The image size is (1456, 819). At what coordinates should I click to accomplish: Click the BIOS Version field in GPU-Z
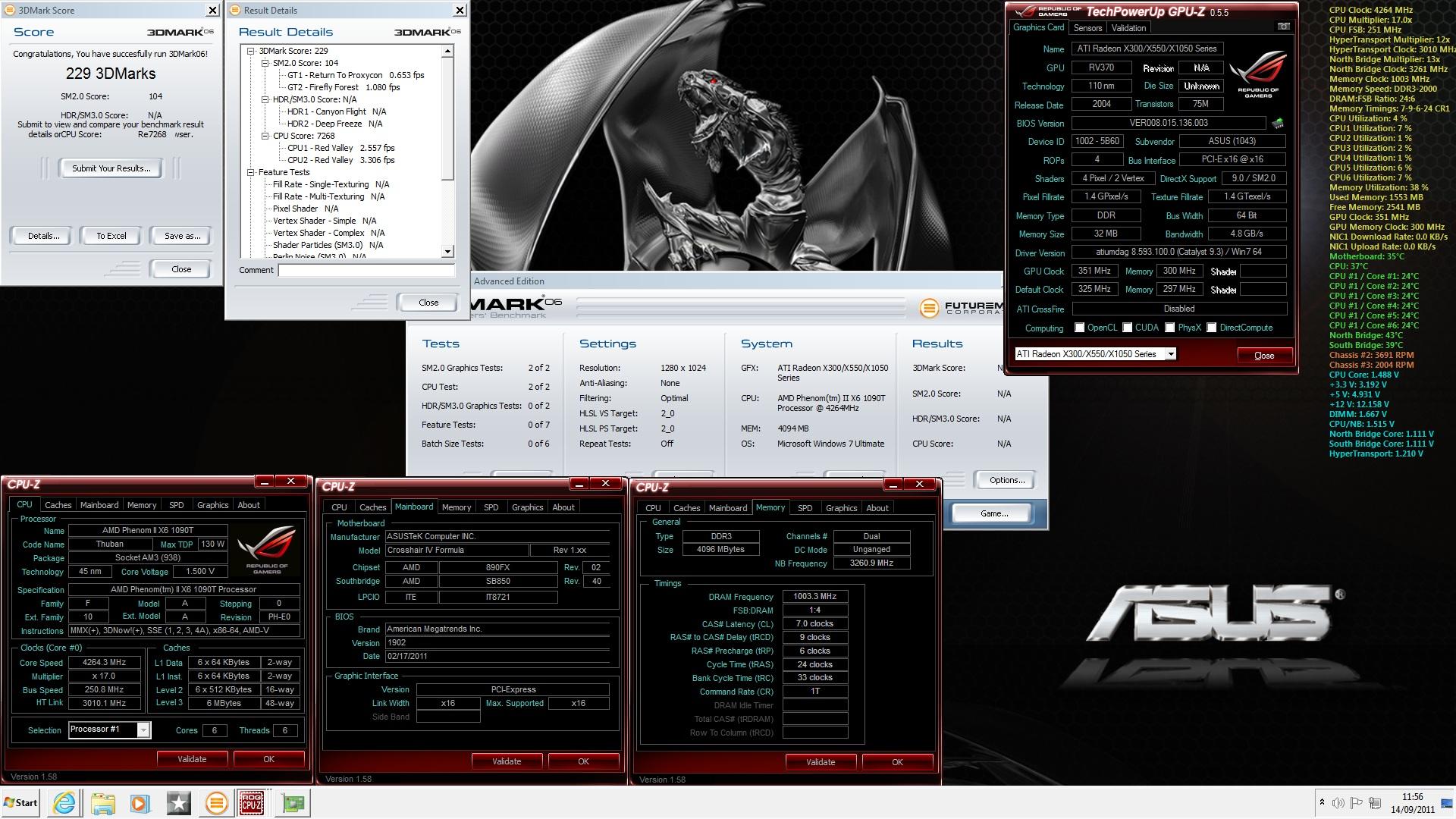click(x=1169, y=123)
